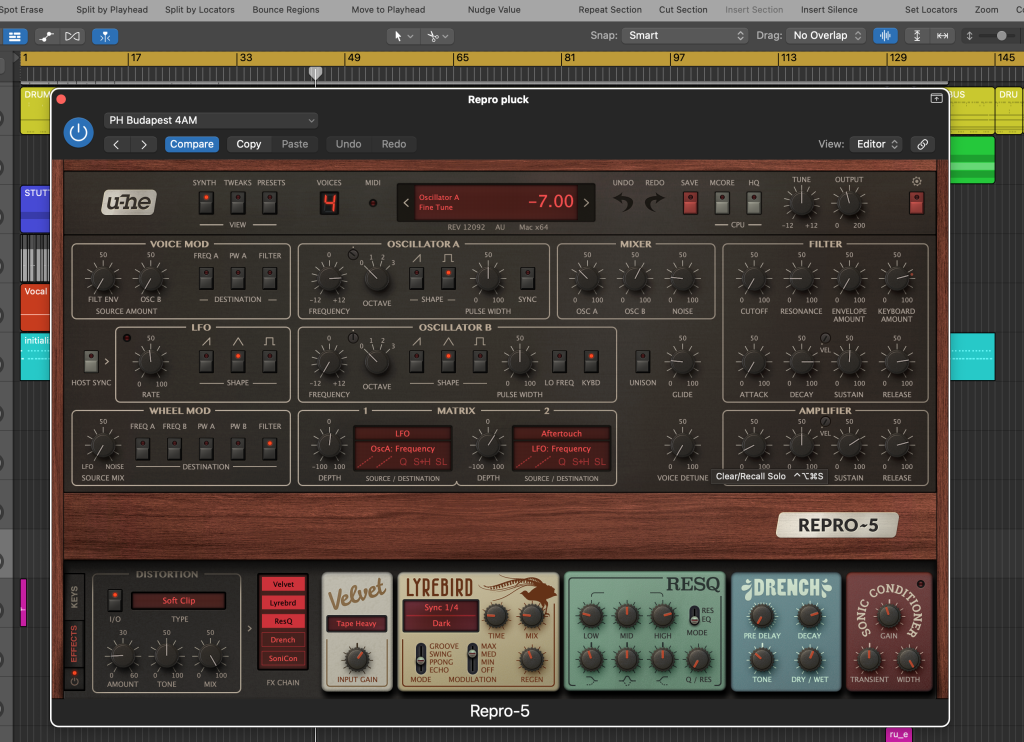Click the vertical auto zoom icon
The width and height of the screenshot is (1024, 742).
click(917, 36)
